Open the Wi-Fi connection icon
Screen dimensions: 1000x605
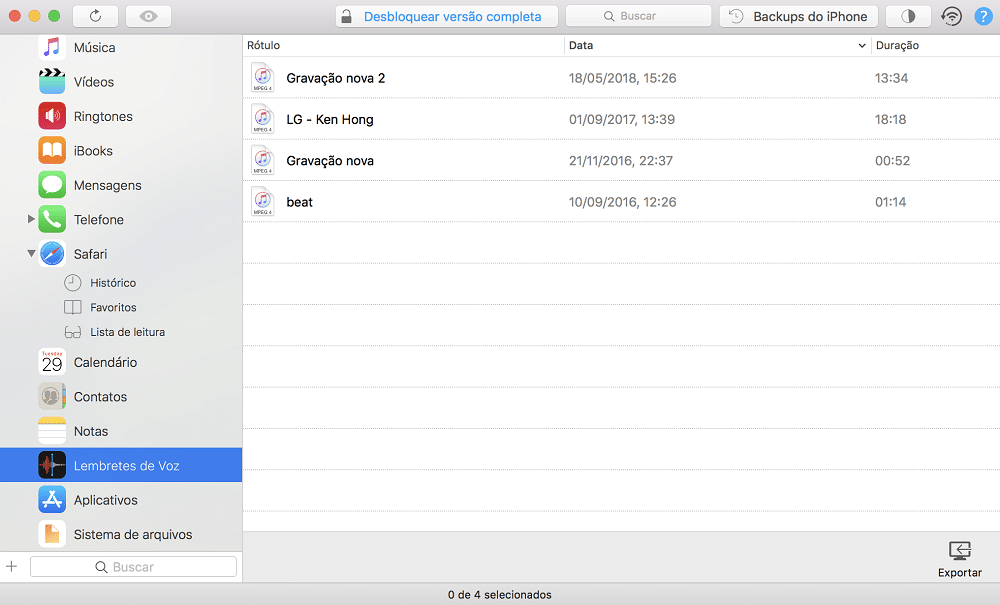[952, 16]
